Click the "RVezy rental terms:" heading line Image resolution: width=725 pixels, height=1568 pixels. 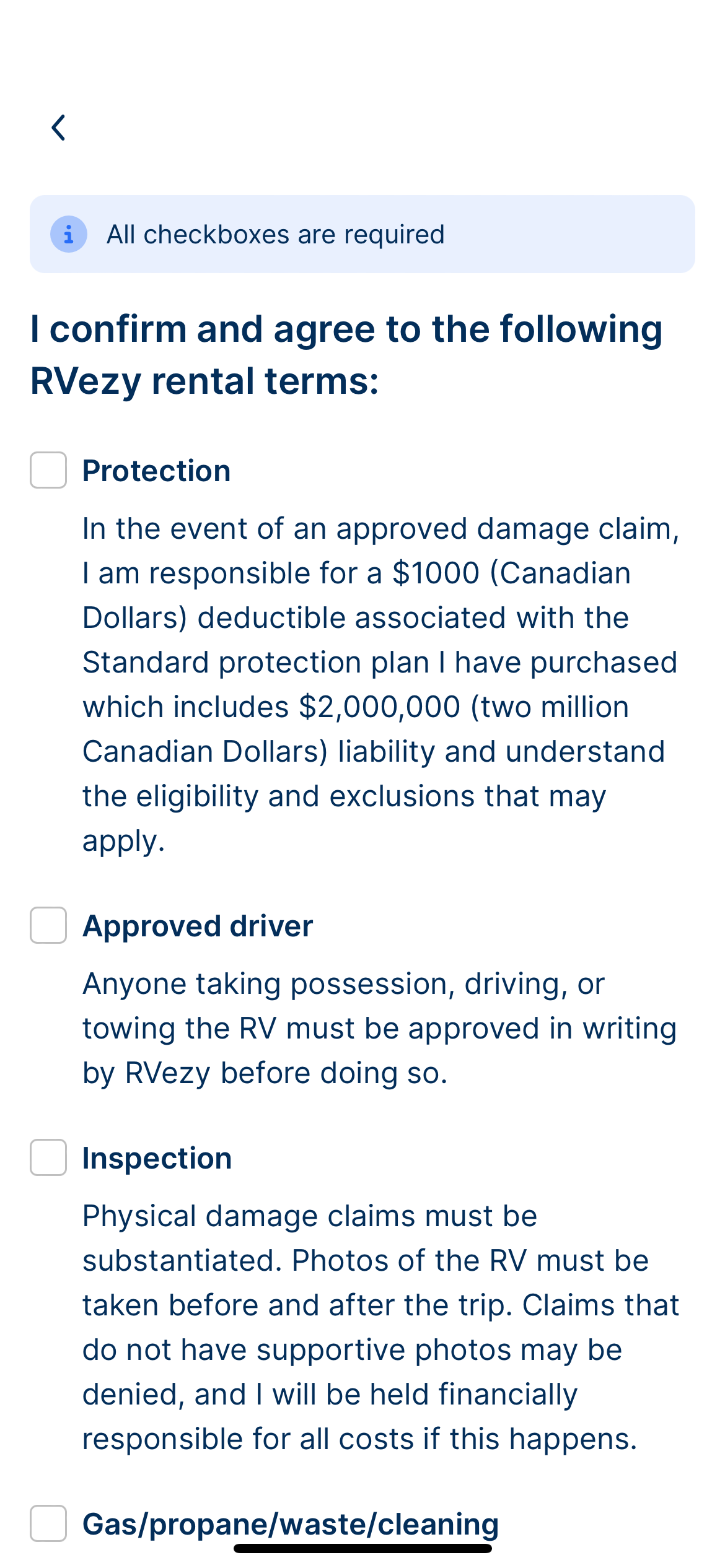point(204,380)
